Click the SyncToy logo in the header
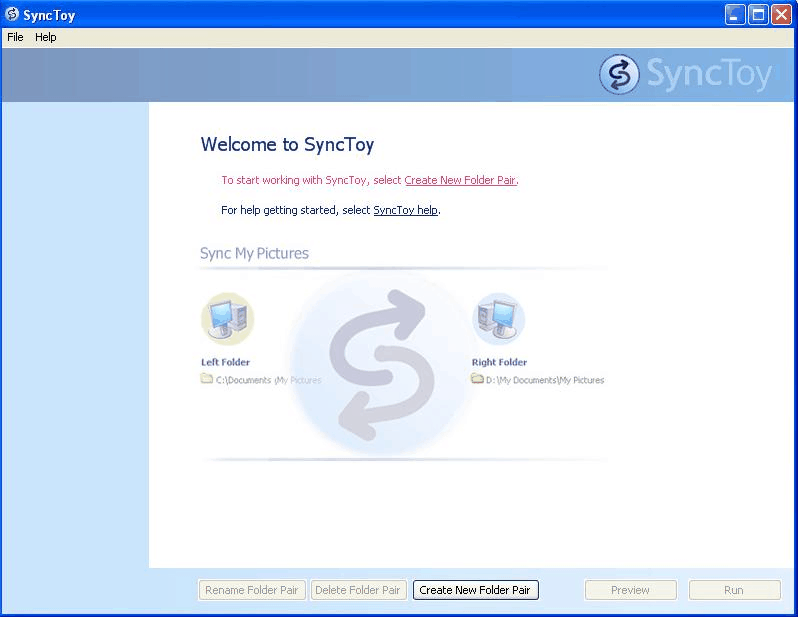Image resolution: width=798 pixels, height=617 pixels. [x=686, y=74]
